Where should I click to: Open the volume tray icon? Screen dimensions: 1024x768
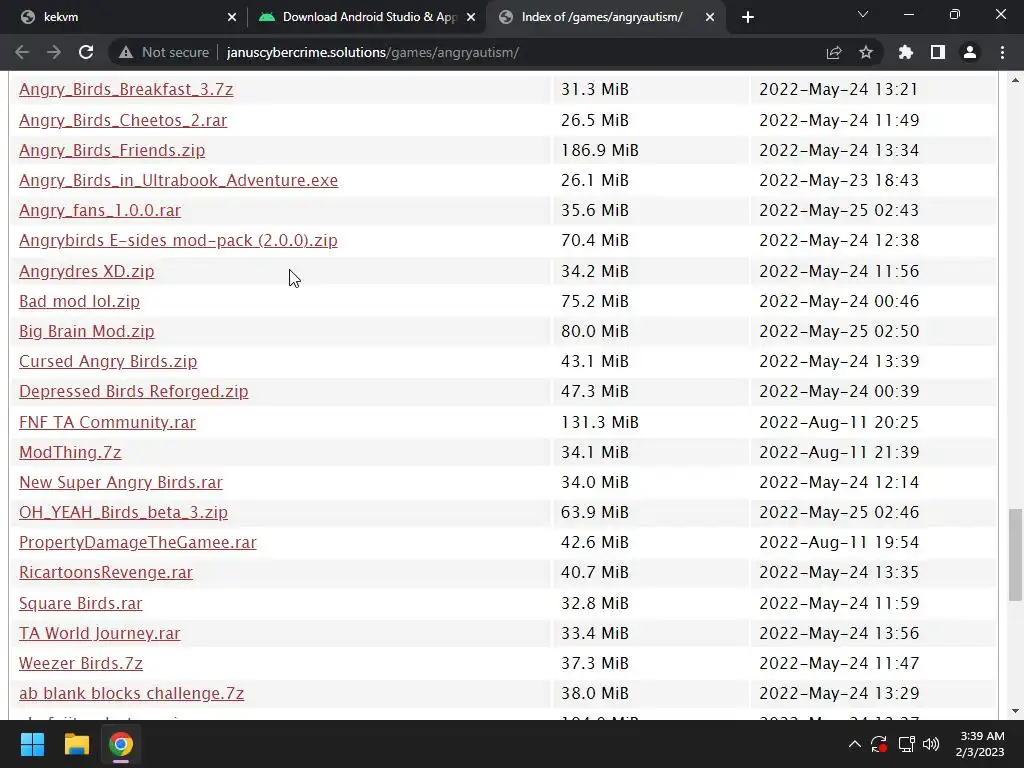[x=931, y=744]
